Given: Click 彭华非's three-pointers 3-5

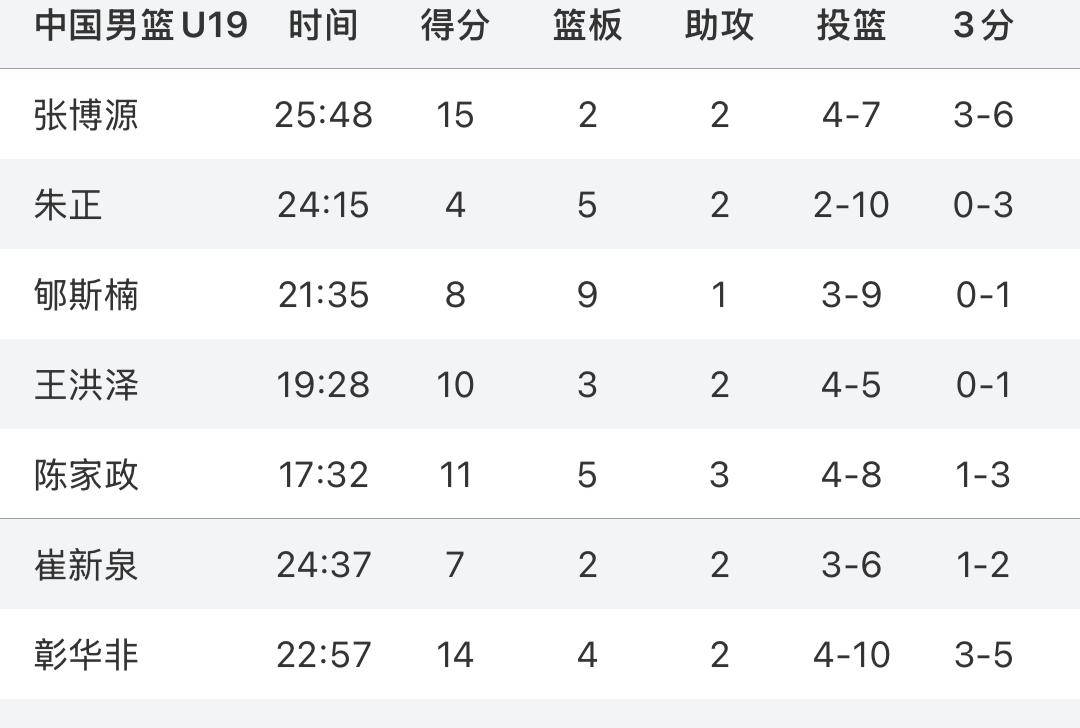Looking at the screenshot, I should (x=983, y=655).
